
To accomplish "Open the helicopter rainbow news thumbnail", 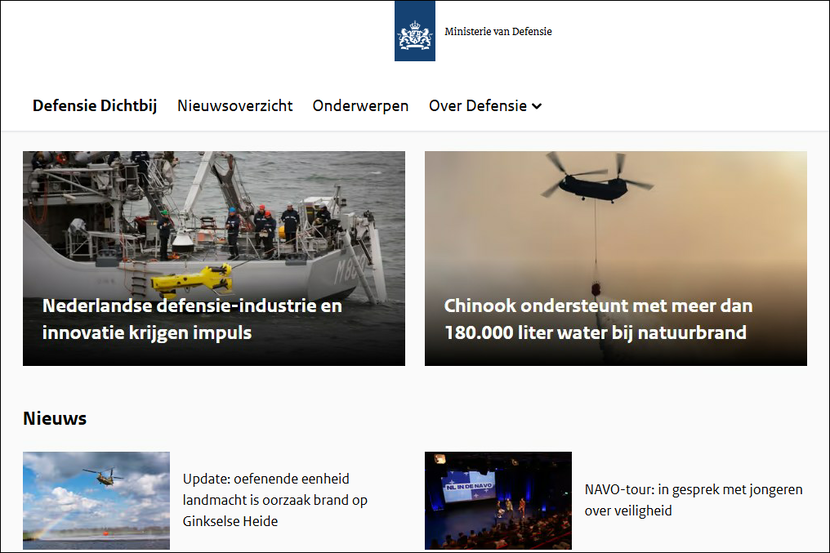I will pos(96,500).
